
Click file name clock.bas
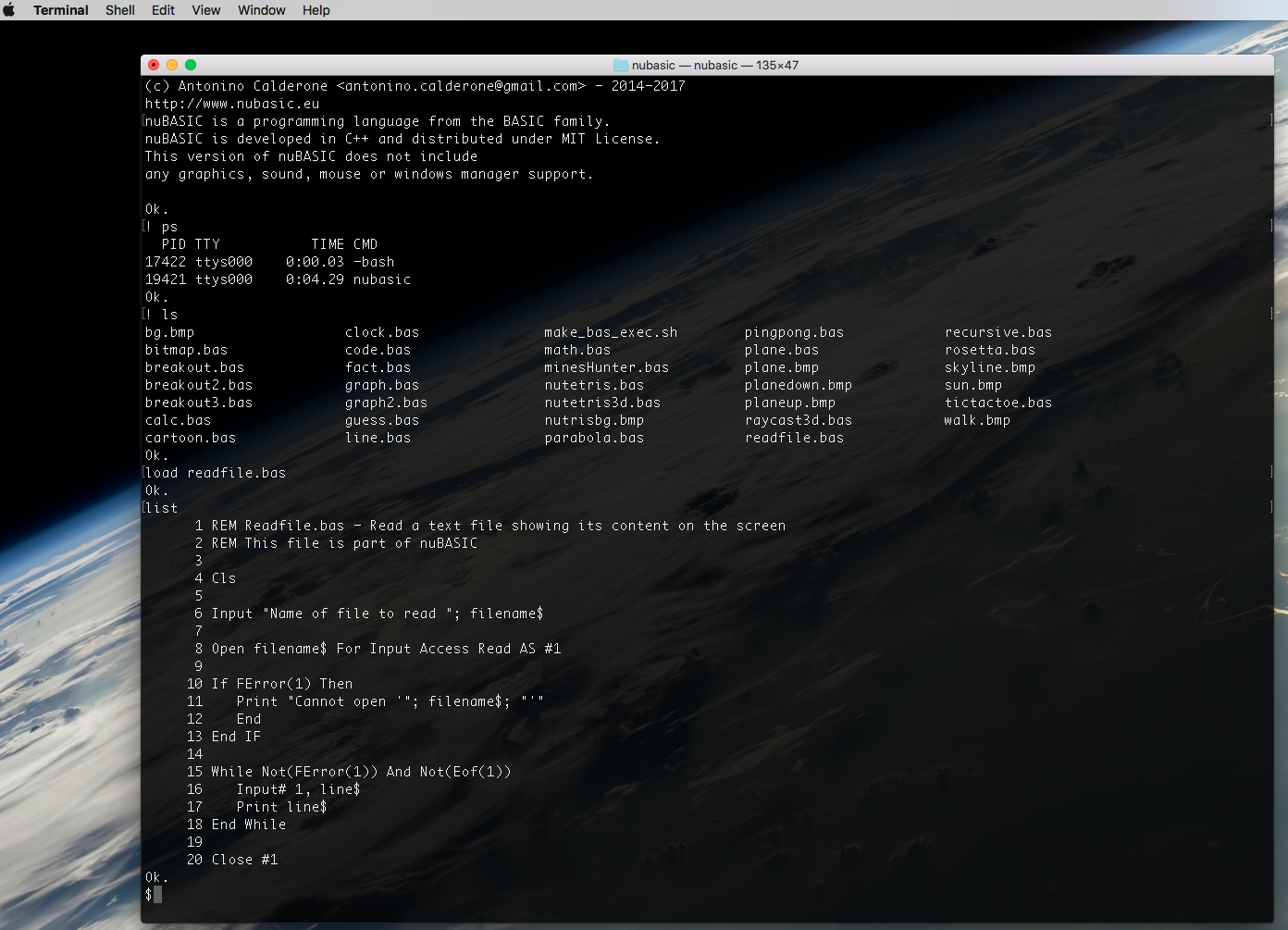[382, 332]
